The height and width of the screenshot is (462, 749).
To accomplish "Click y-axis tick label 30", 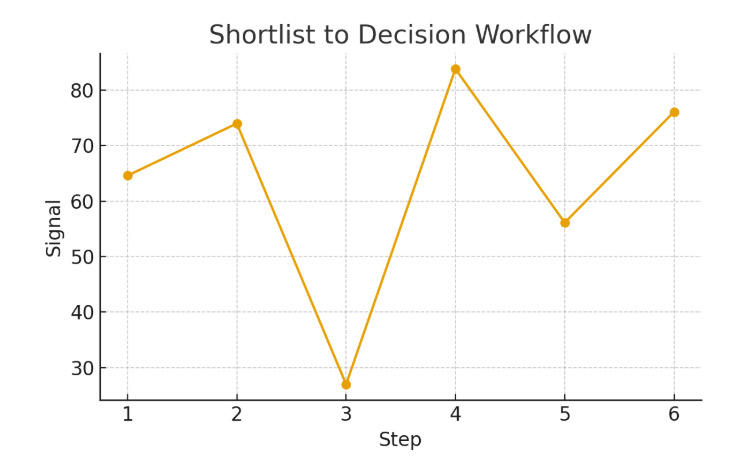I will pyautogui.click(x=82, y=368).
